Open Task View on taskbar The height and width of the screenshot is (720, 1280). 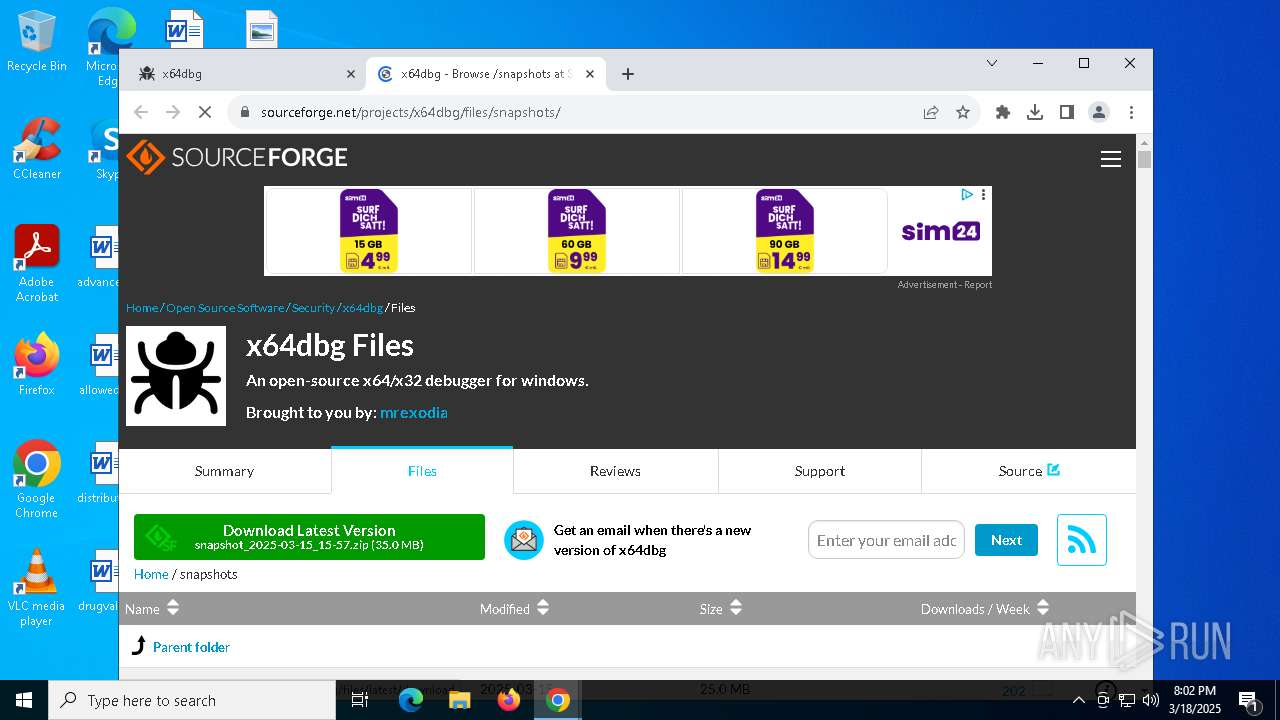(360, 700)
